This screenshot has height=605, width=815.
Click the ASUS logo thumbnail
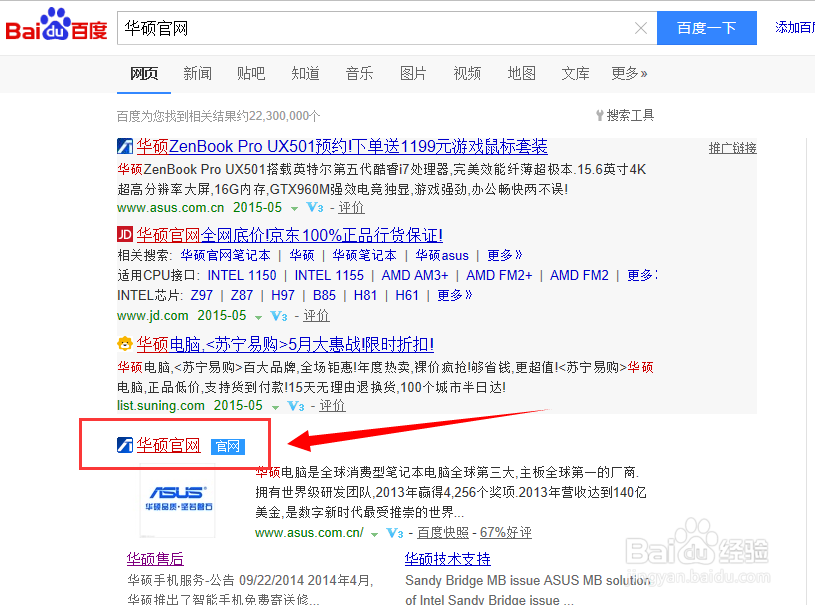tap(178, 500)
